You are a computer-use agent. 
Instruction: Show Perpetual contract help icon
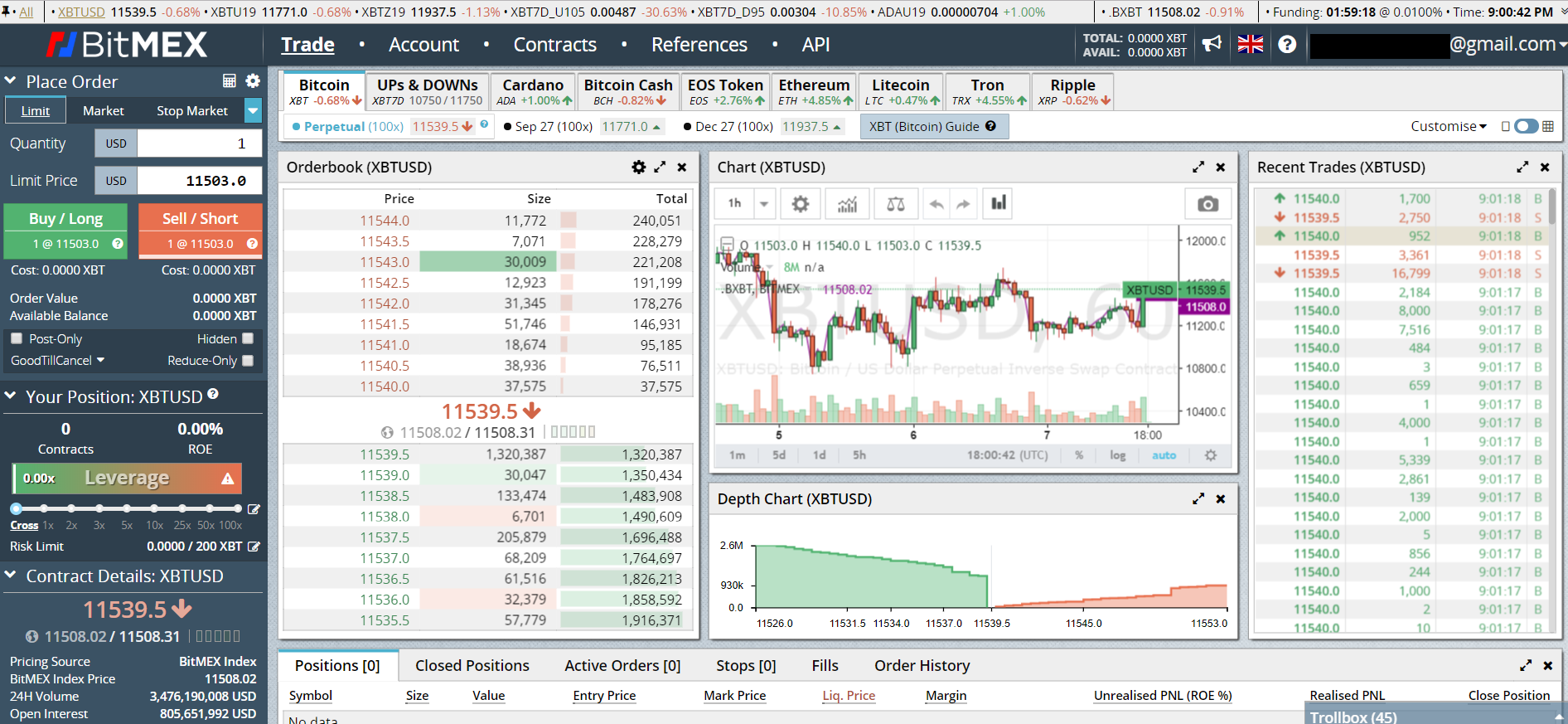point(484,124)
